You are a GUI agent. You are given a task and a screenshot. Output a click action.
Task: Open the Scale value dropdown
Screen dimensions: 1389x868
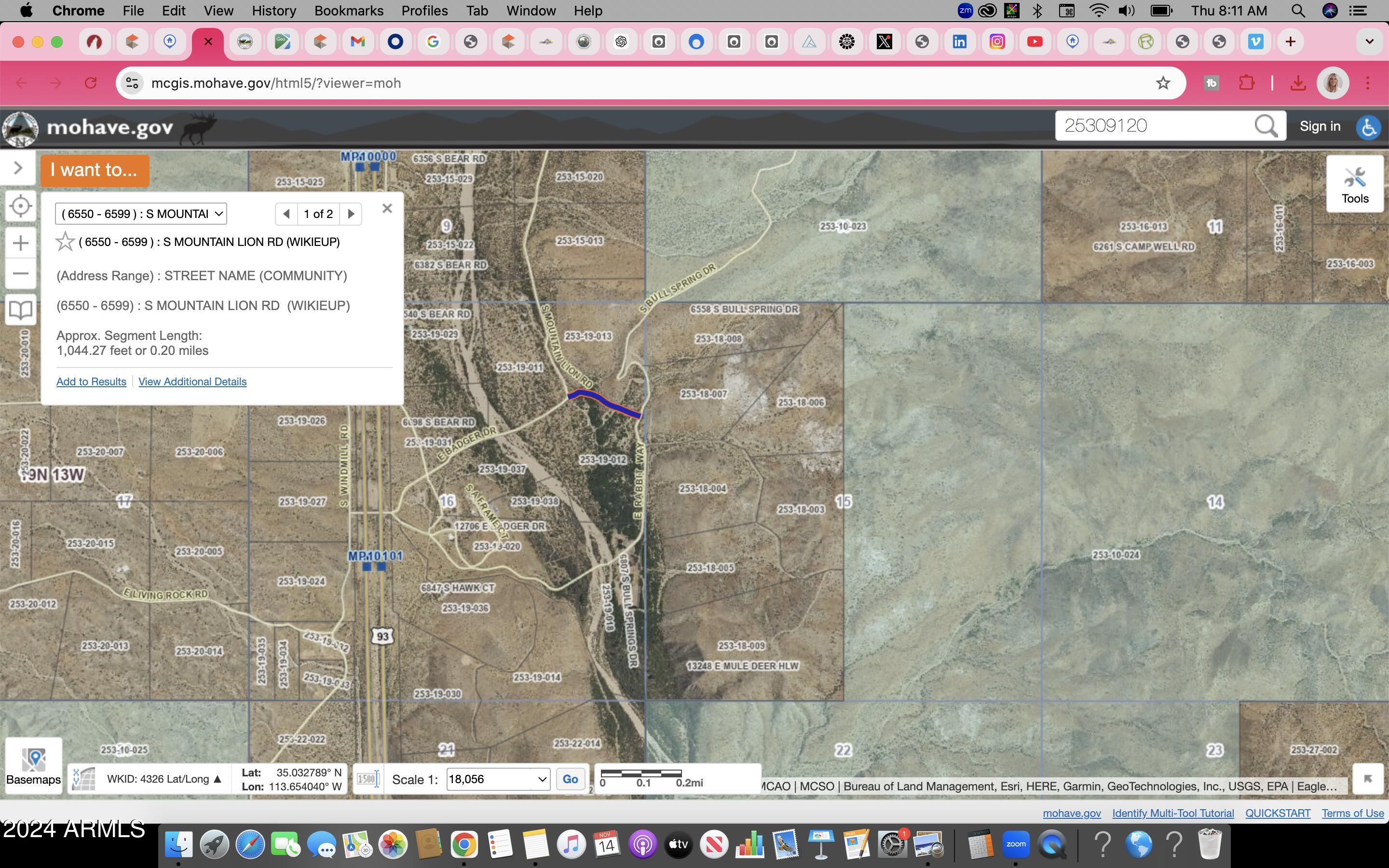point(540,779)
